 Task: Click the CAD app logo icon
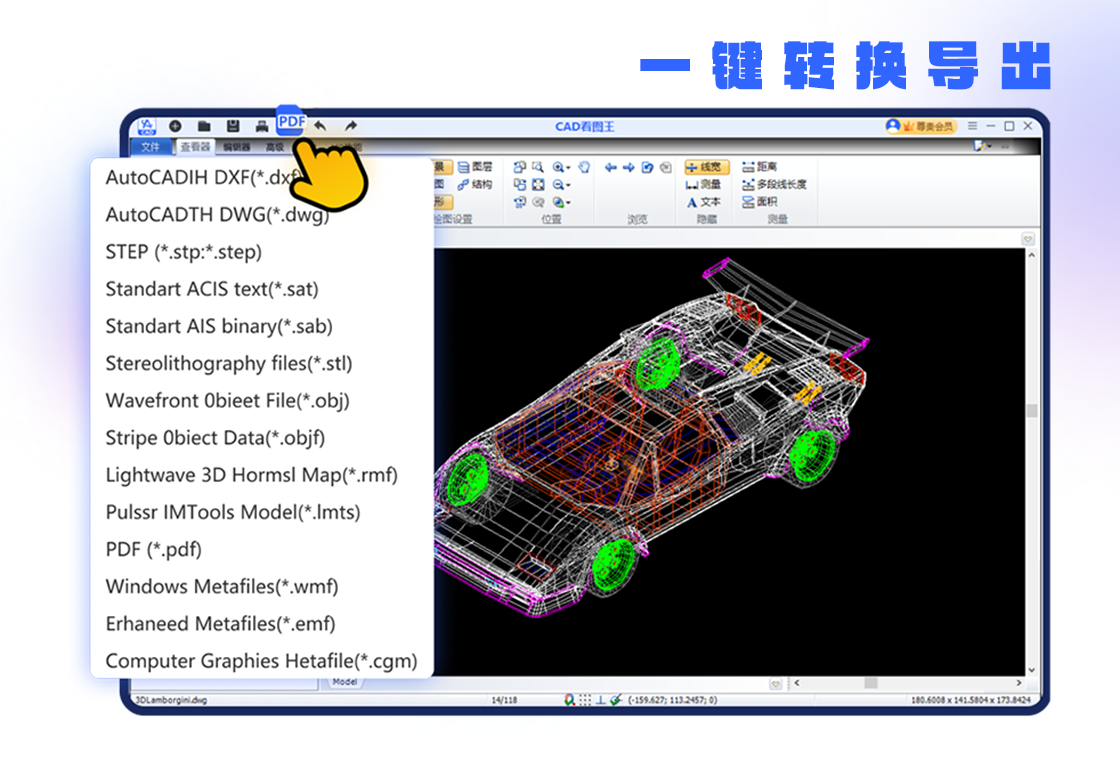pyautogui.click(x=146, y=126)
